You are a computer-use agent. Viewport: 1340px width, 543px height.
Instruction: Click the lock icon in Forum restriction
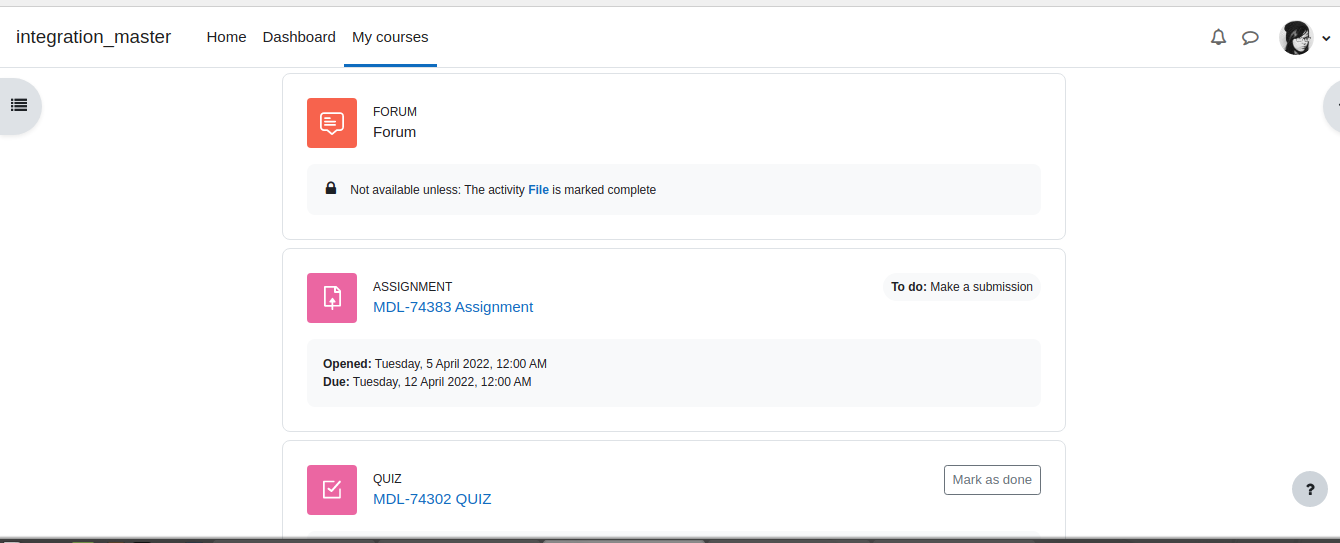(331, 188)
